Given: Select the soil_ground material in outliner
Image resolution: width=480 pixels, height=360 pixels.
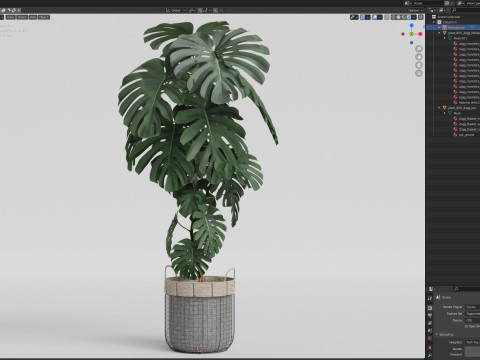Looking at the screenshot, I should 466,135.
